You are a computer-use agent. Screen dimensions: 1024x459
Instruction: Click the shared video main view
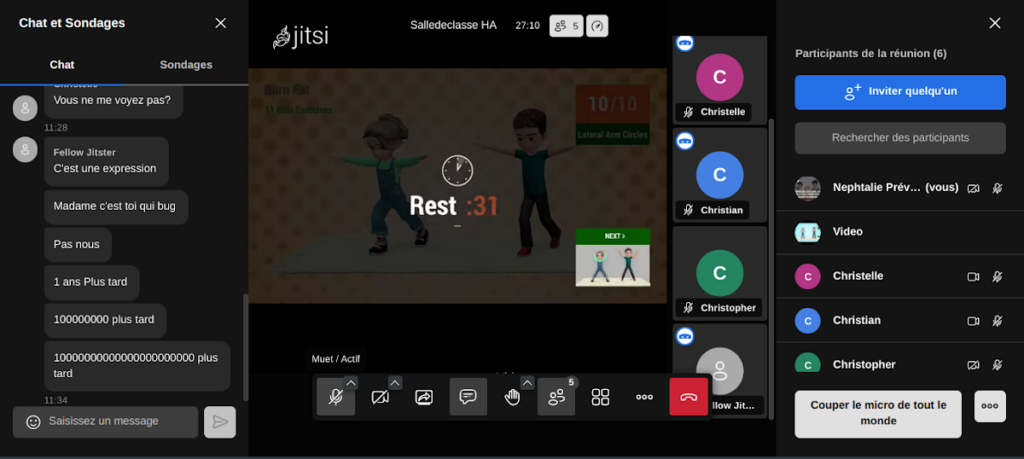coord(457,186)
